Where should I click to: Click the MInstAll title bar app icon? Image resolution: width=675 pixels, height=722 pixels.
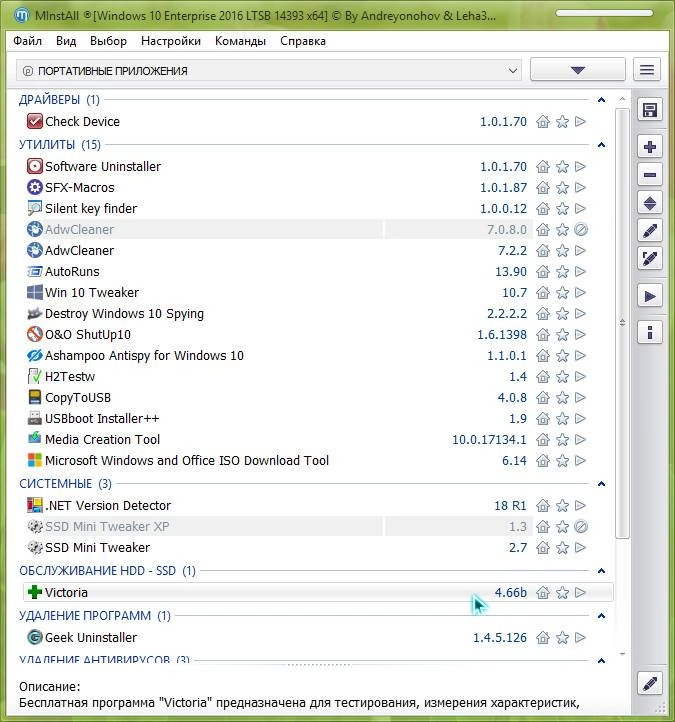tap(21, 16)
